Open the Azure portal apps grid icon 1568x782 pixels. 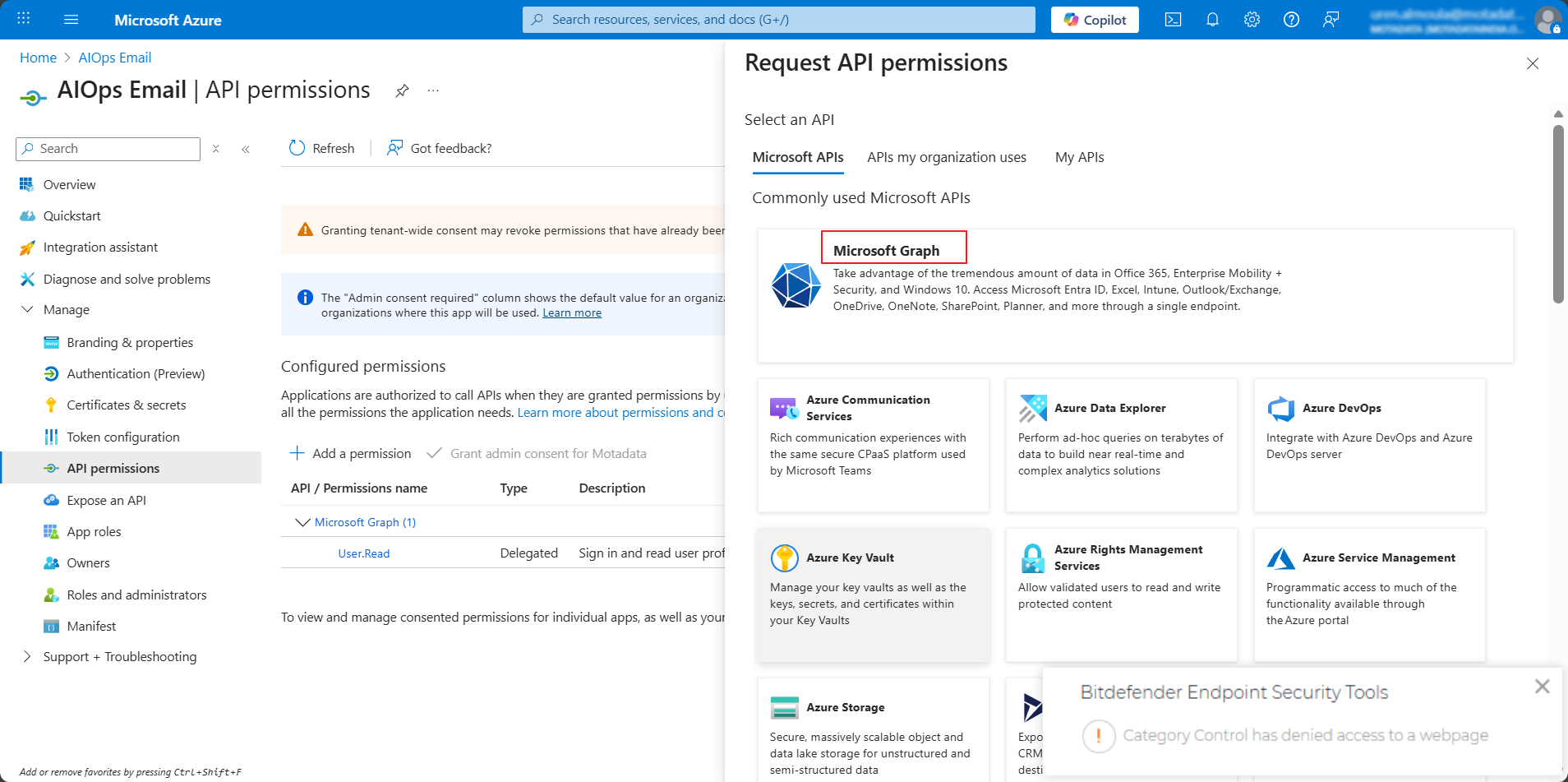[24, 19]
